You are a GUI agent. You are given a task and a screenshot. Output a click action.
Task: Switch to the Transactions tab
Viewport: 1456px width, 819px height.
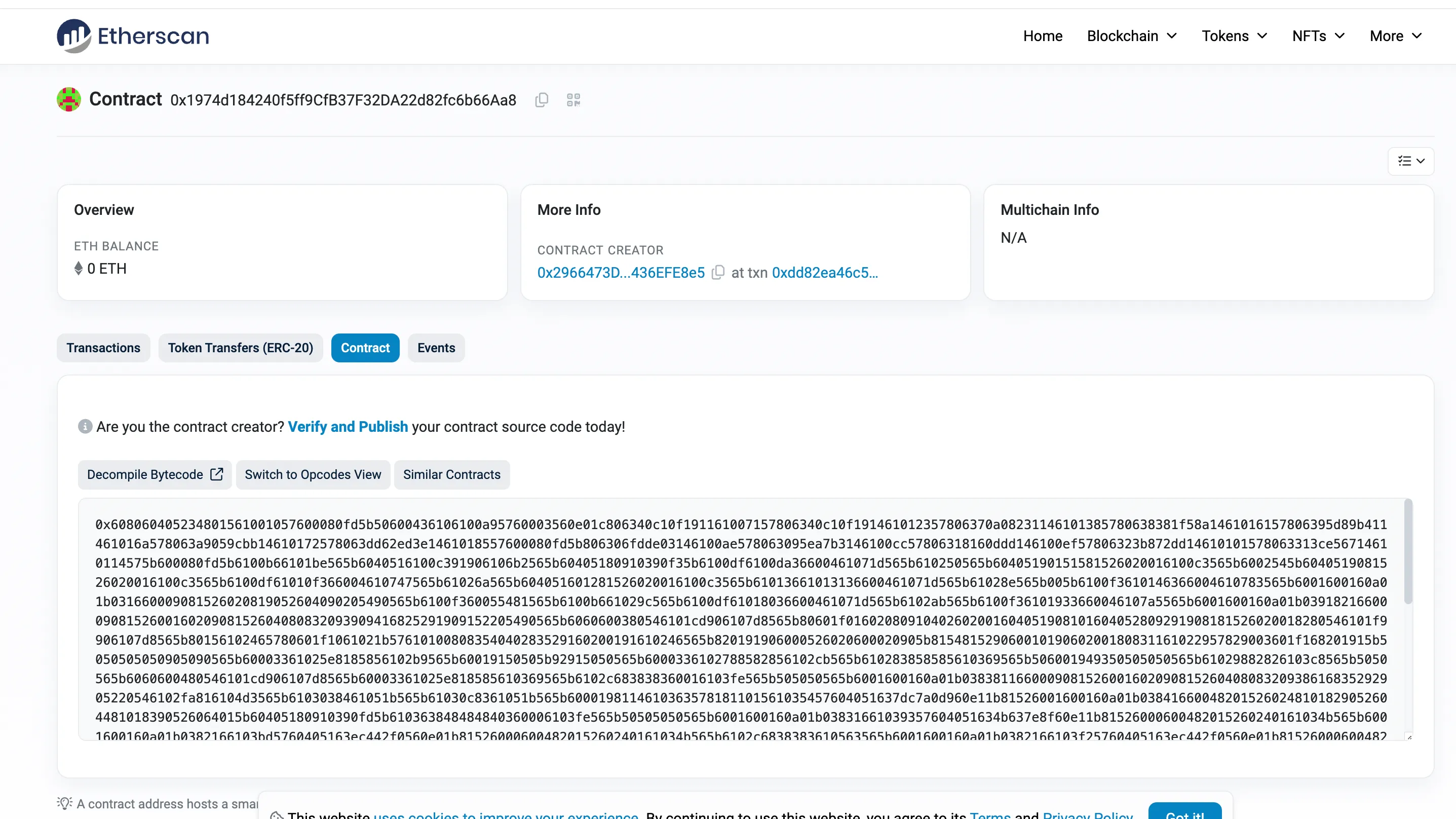(103, 348)
